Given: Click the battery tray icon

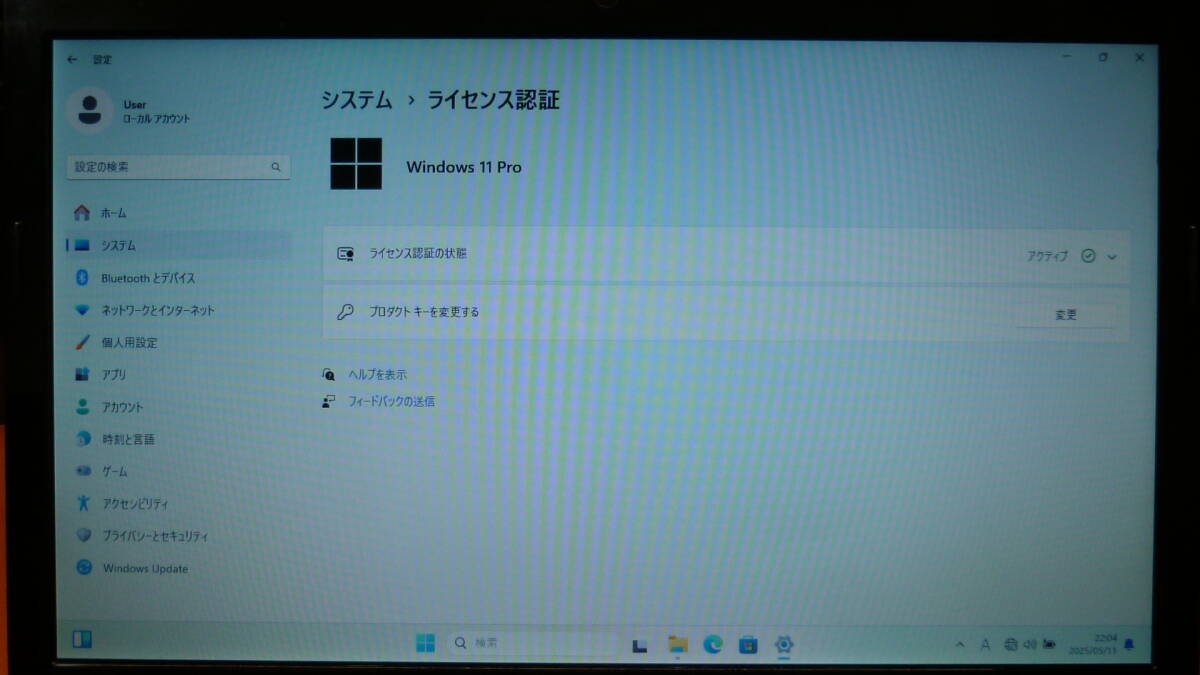Looking at the screenshot, I should [1049, 645].
